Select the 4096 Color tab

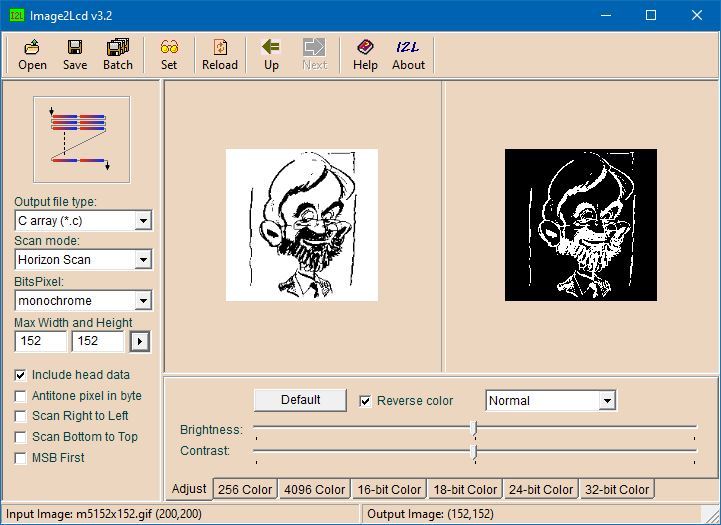pos(315,490)
